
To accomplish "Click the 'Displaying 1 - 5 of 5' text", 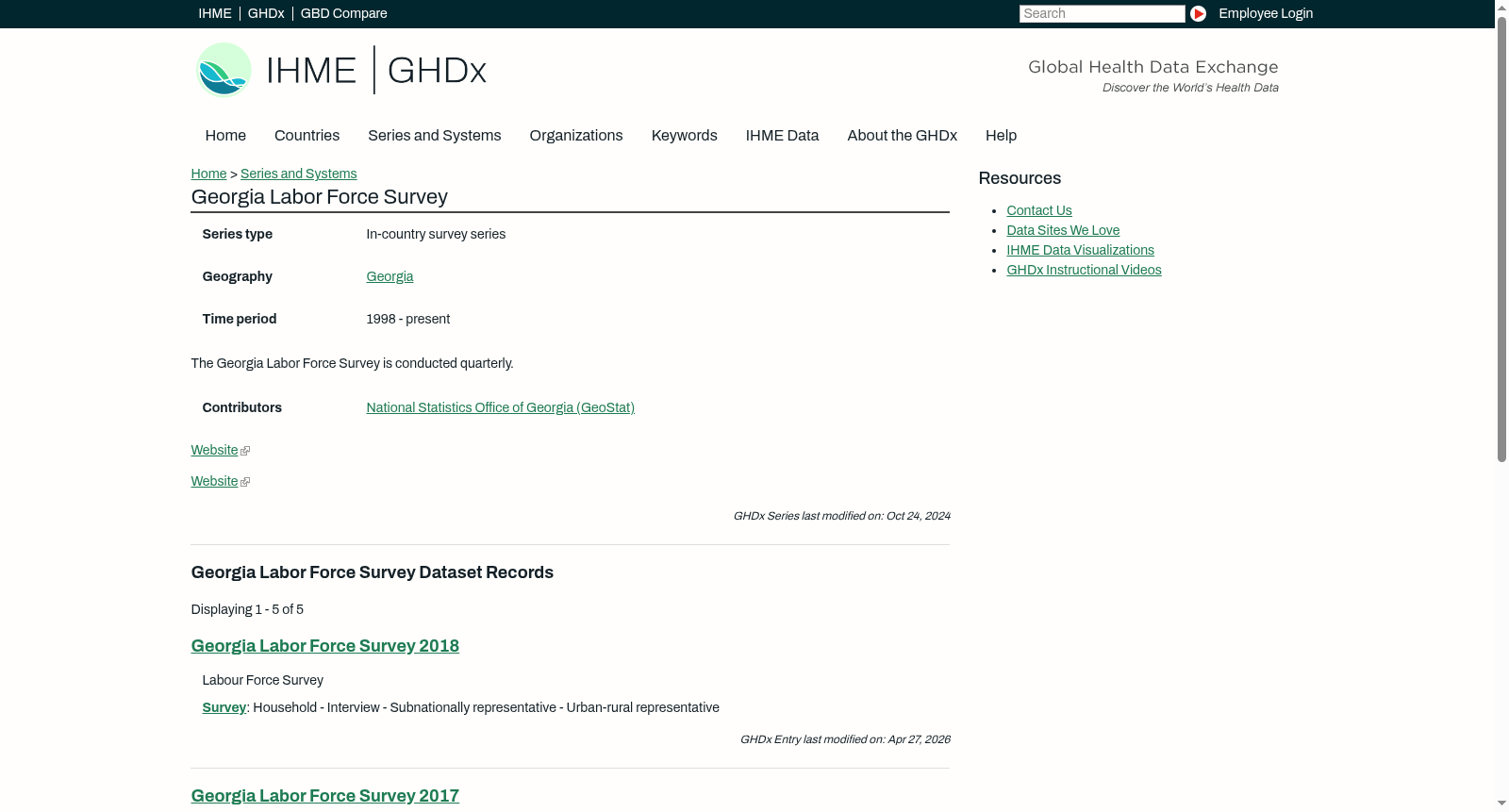I will (247, 609).
